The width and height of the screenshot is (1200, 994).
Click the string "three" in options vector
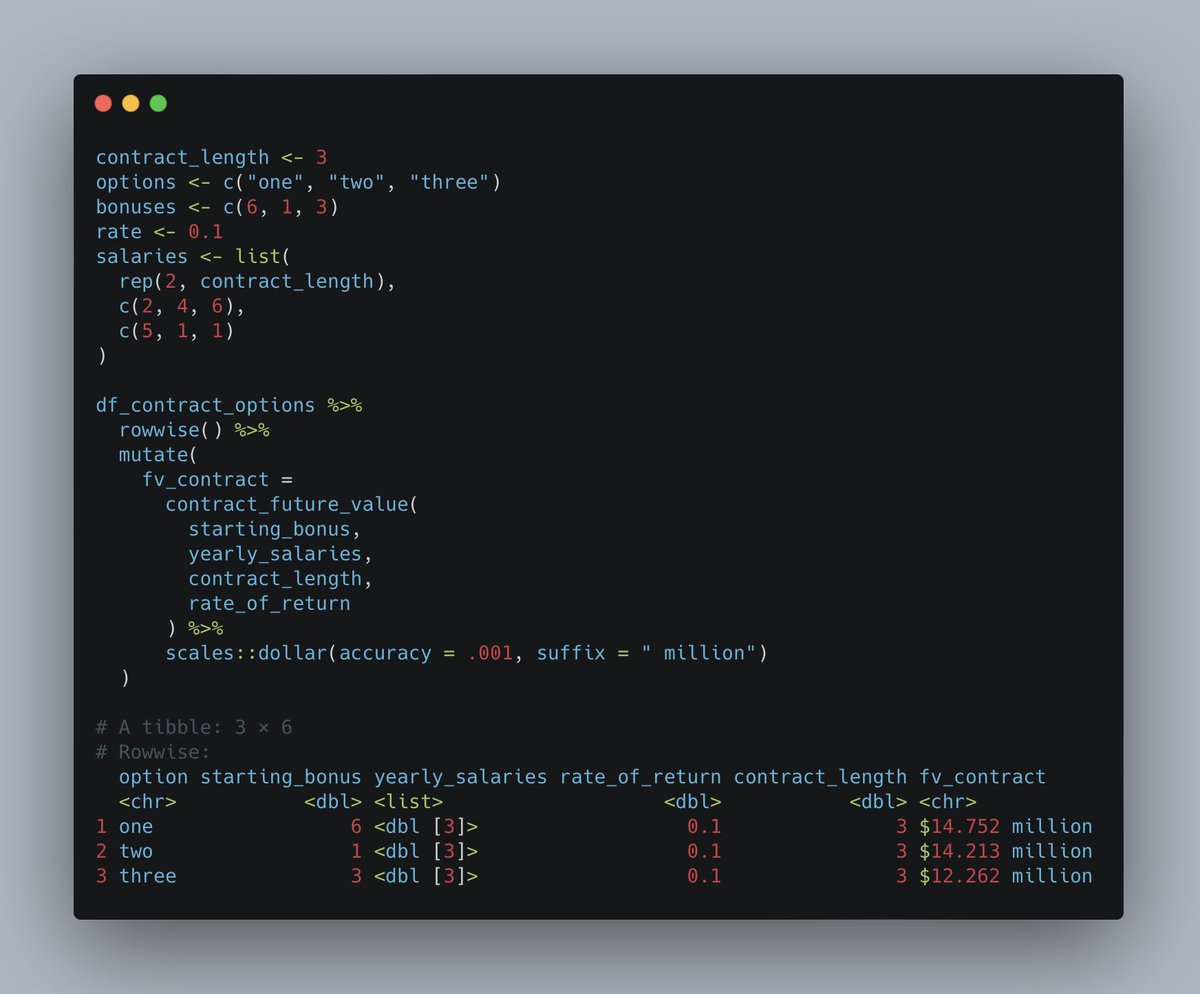pos(449,182)
